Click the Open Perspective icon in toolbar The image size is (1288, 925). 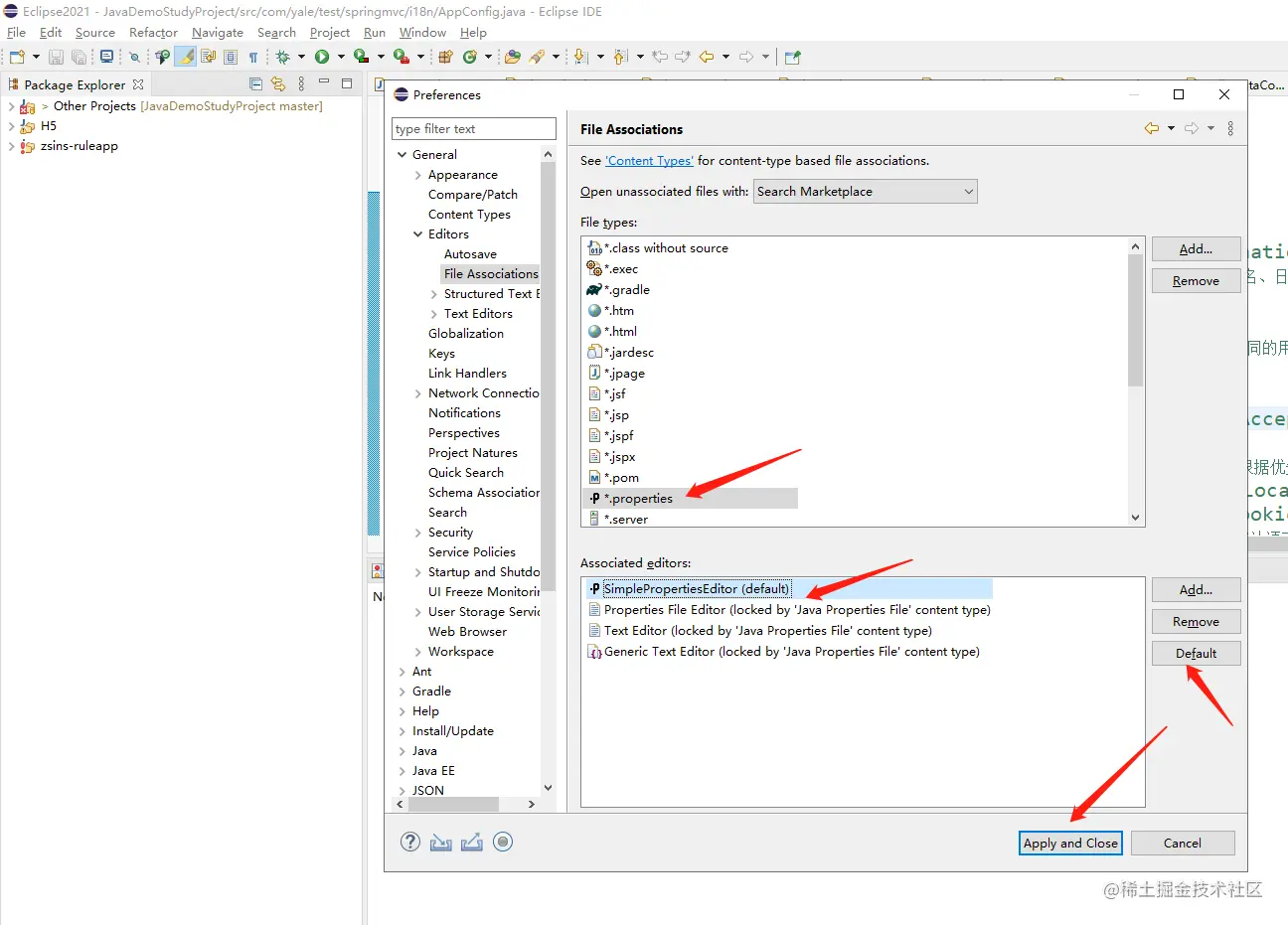coord(792,57)
